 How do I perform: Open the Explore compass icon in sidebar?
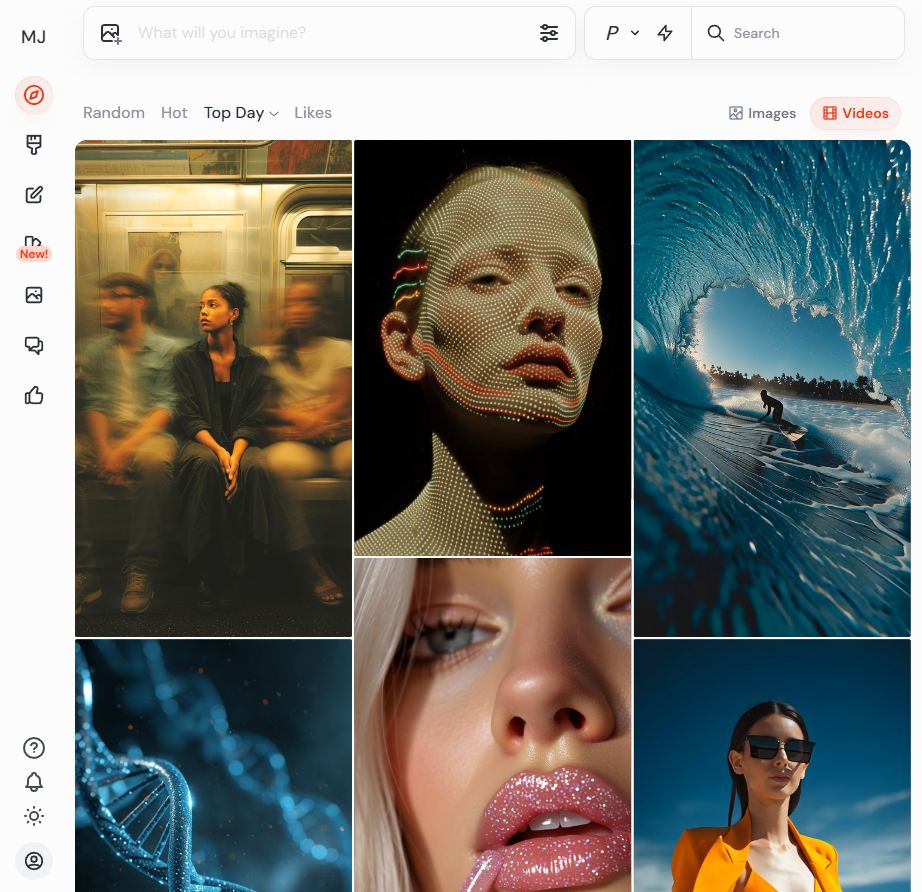(34, 95)
